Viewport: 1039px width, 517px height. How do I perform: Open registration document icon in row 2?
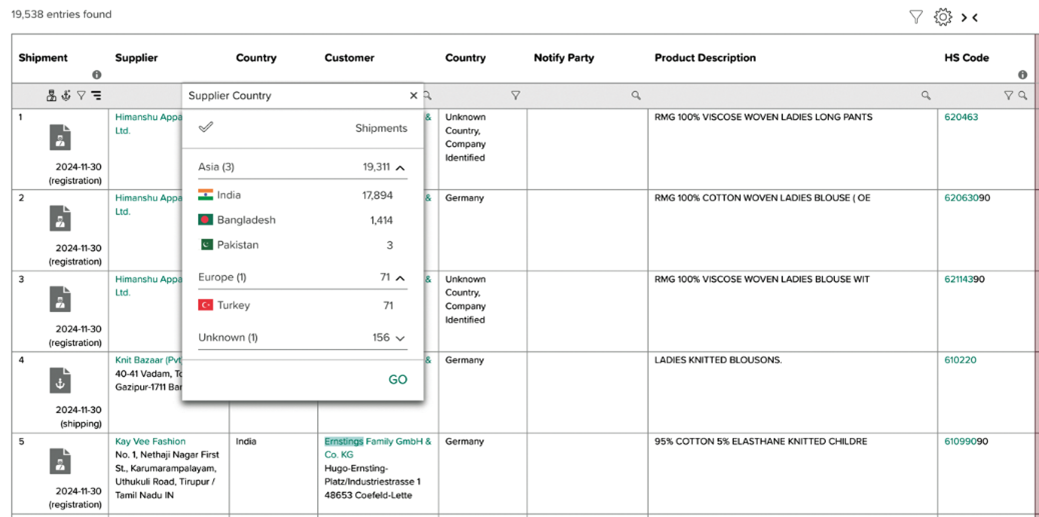(x=60, y=218)
